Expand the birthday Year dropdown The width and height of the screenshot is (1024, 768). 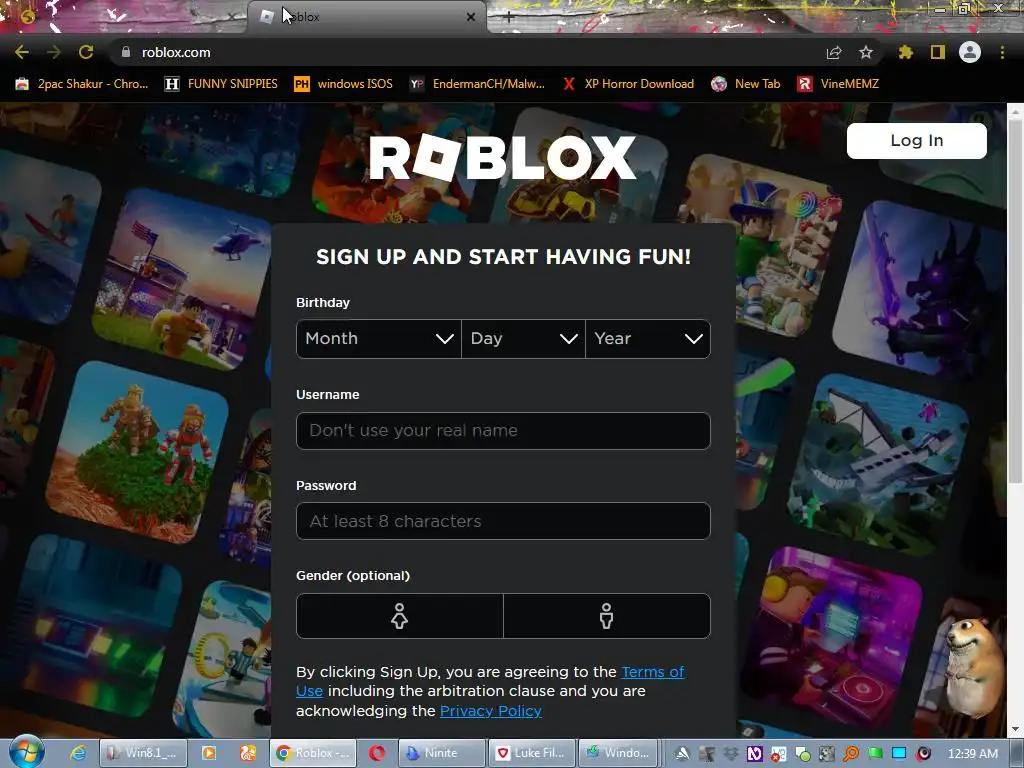coord(648,338)
